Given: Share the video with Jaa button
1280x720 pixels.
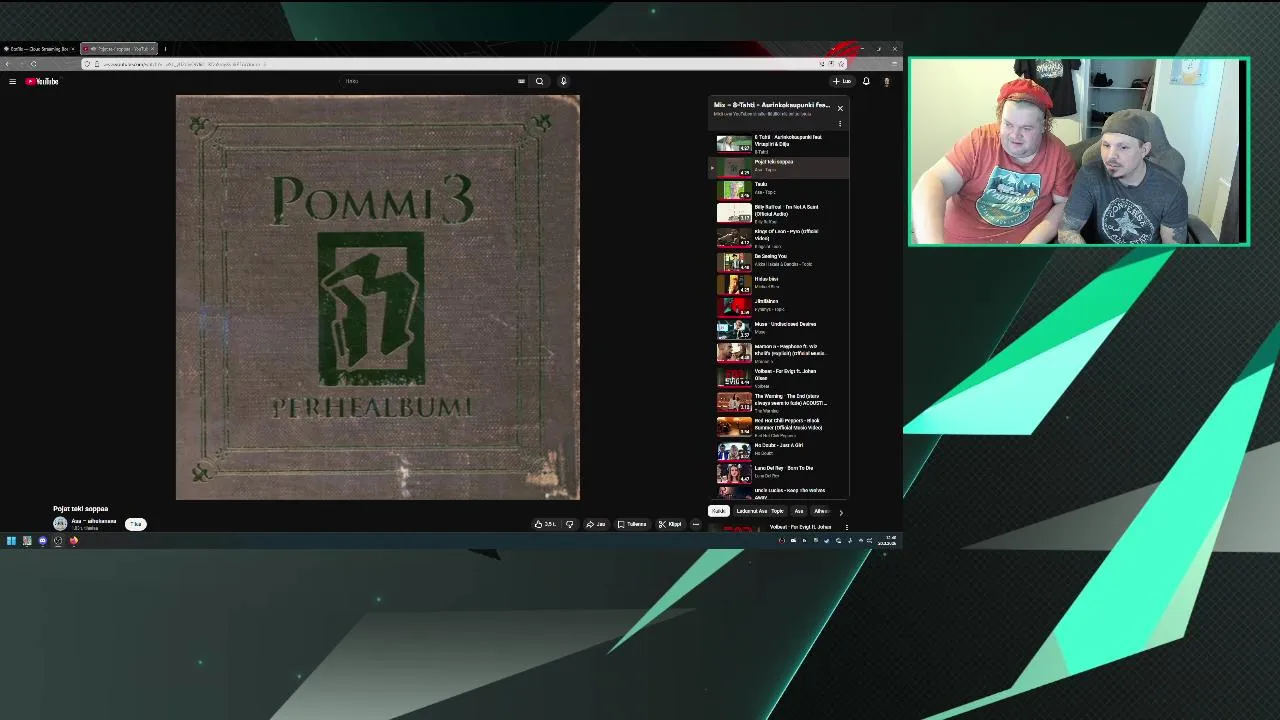Looking at the screenshot, I should 595,524.
